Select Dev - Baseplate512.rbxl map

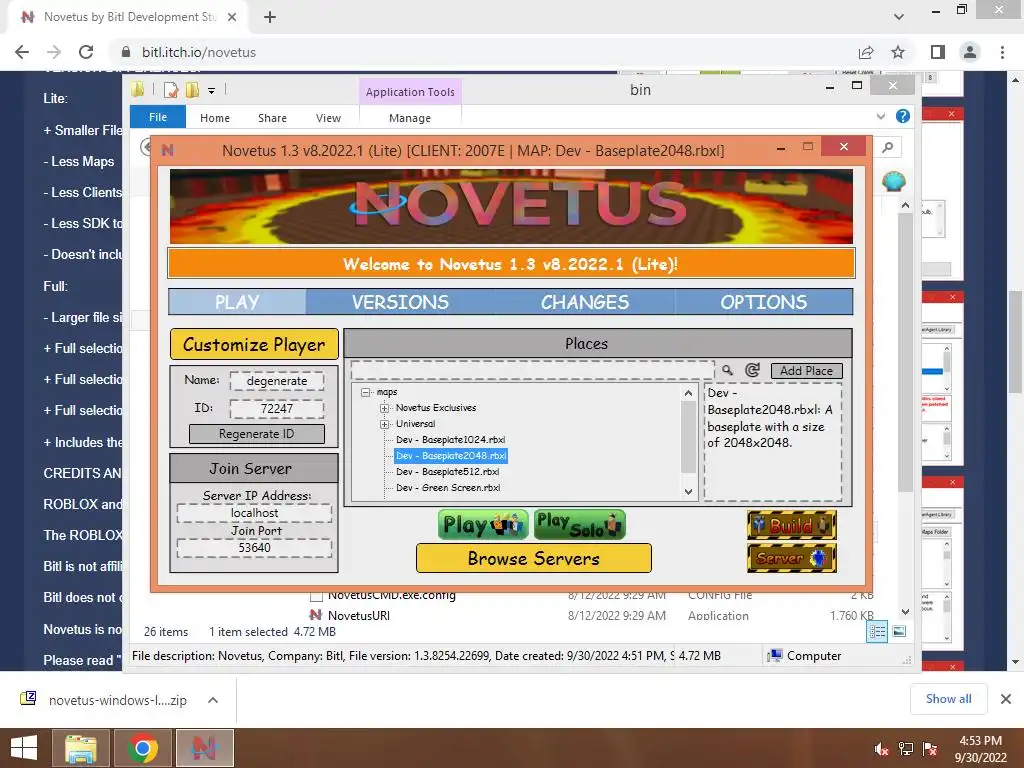pyautogui.click(x=447, y=472)
